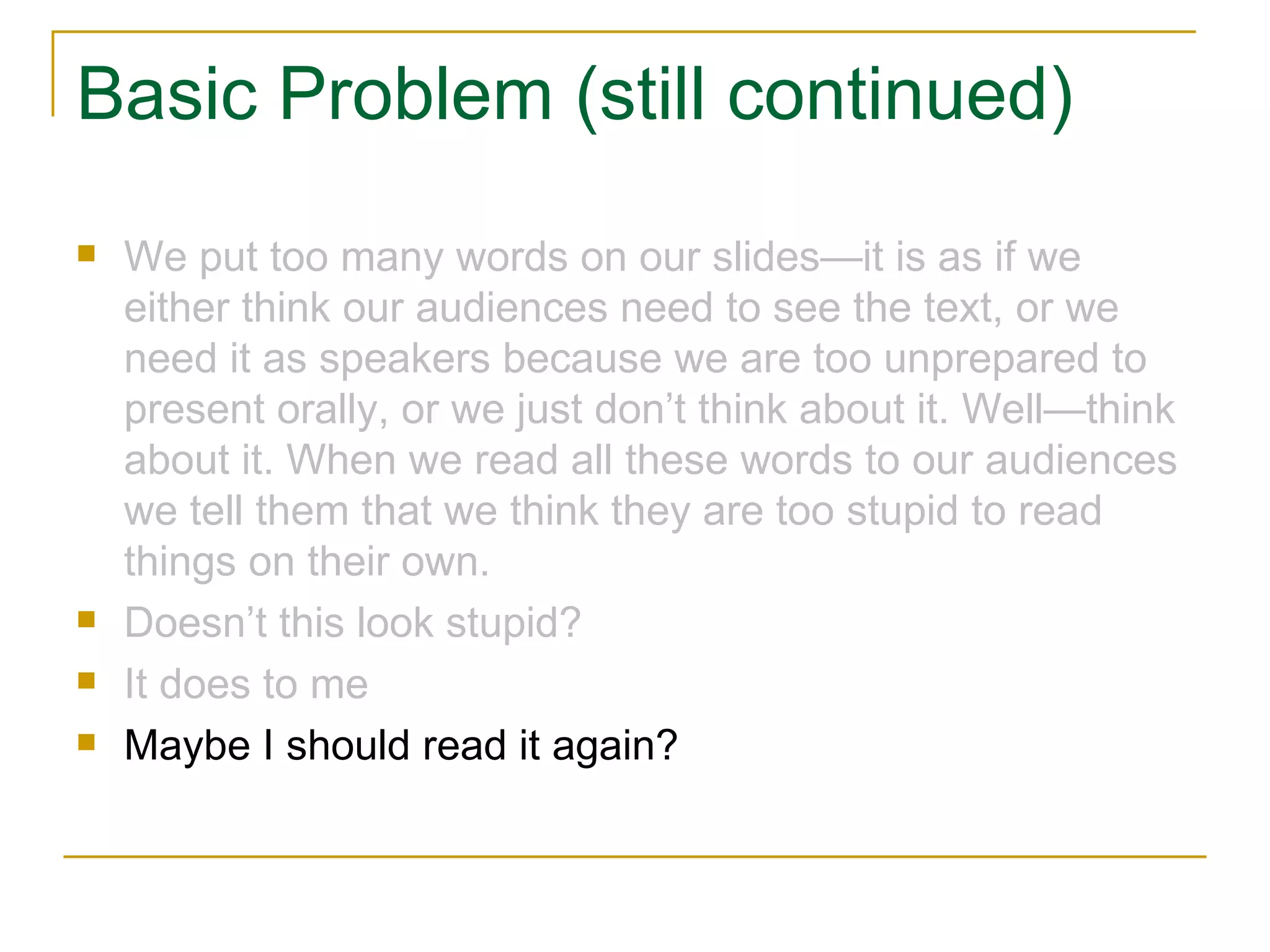The image size is (1270, 952).
Task: Click bullet marker beside "Maybe I should read"
Action: click(x=86, y=742)
